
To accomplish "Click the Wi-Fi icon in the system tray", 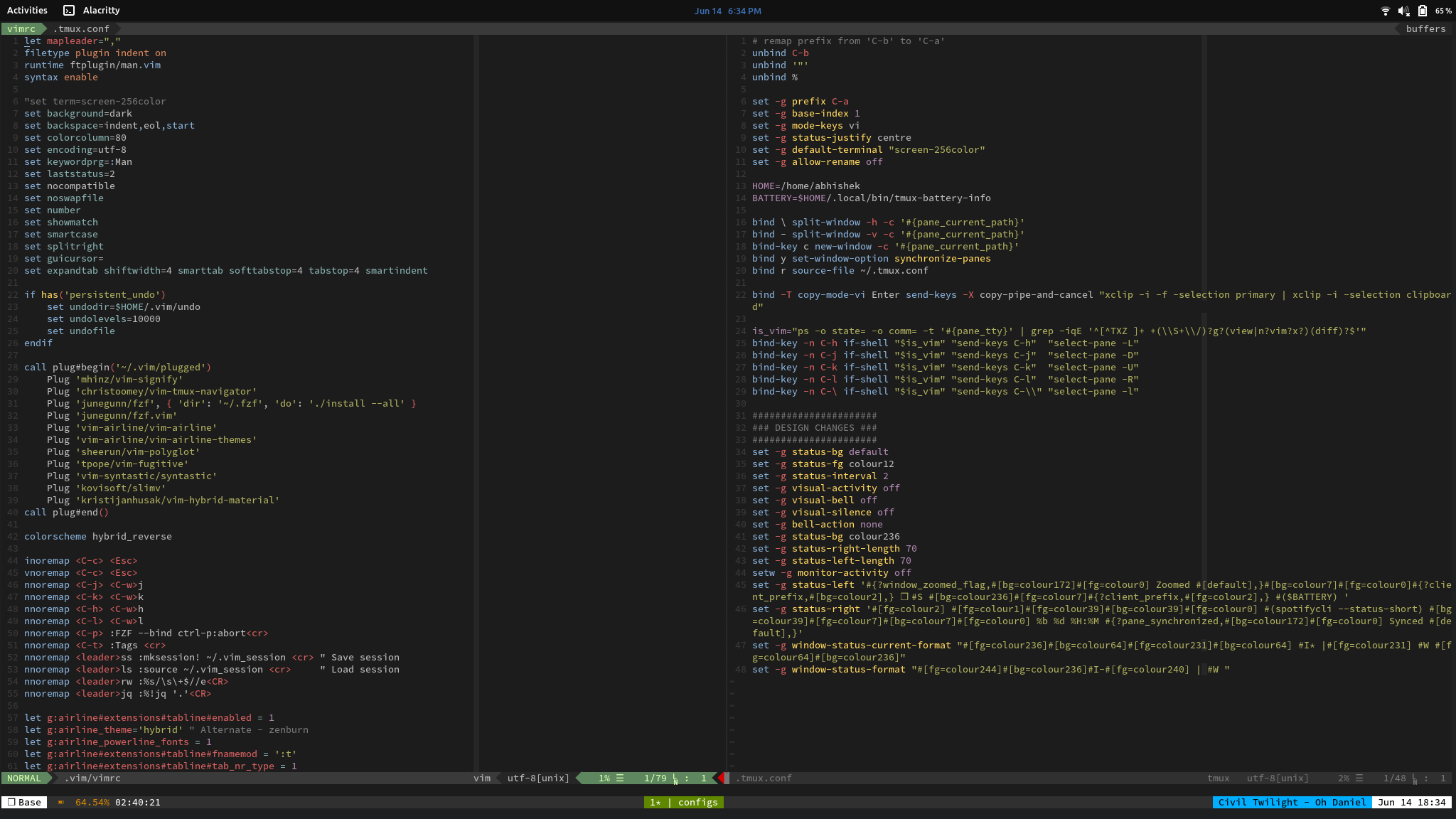I will point(1386,11).
